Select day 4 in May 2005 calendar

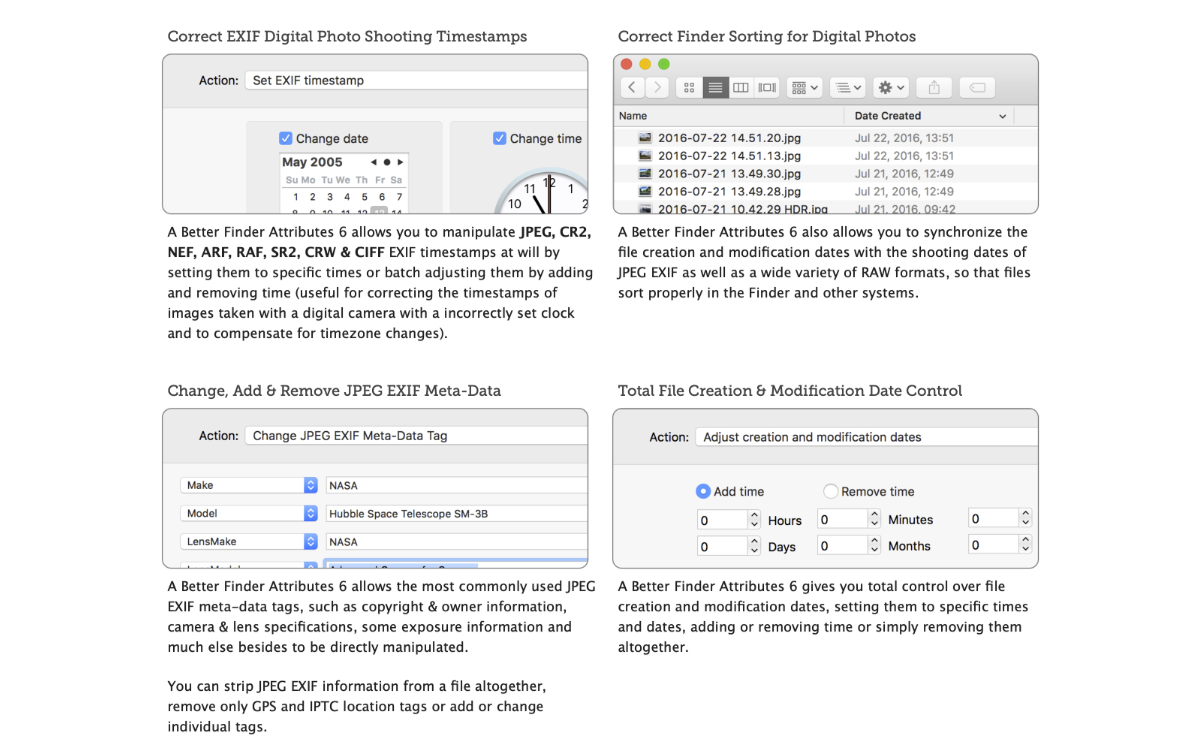click(x=347, y=197)
